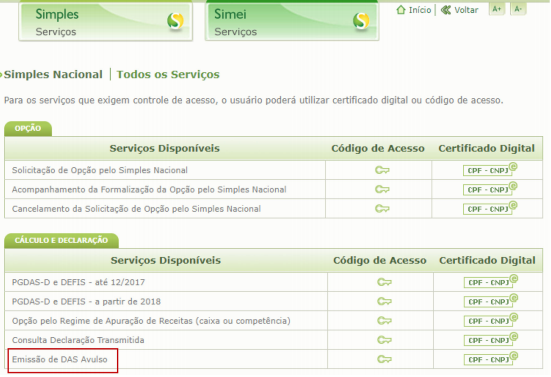Open Opção pelo Regime de Apuração de Receitas
The width and height of the screenshot is (551, 377).
tap(151, 321)
